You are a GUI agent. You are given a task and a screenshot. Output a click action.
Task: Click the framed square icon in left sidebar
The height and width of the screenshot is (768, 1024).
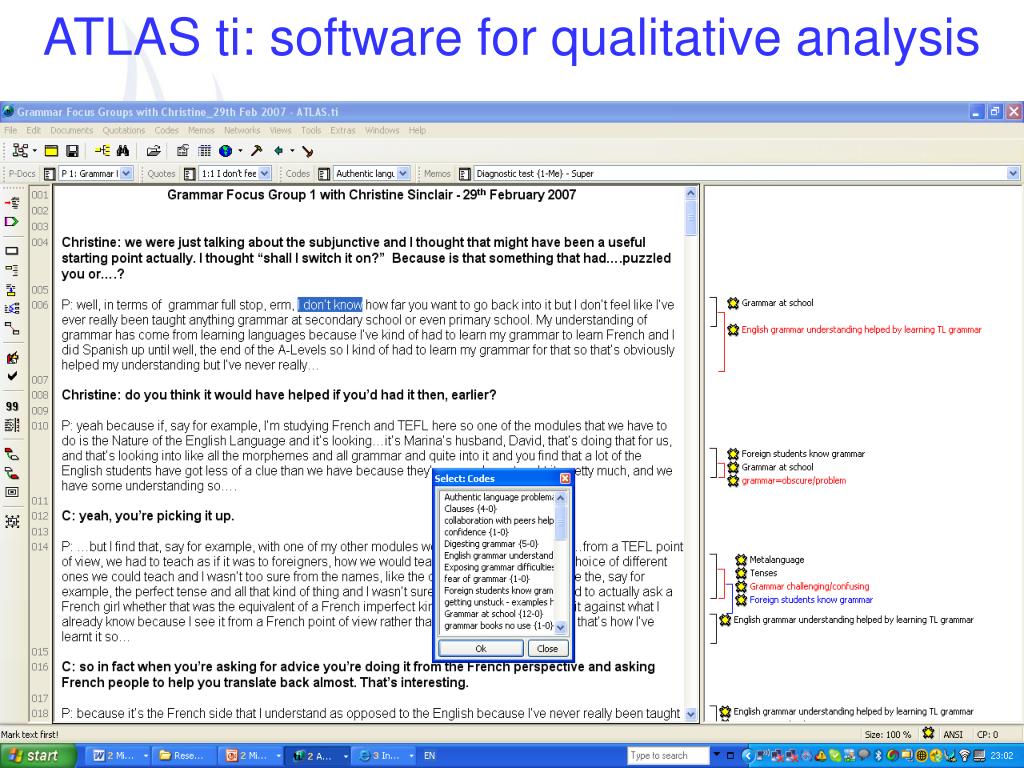[x=12, y=492]
